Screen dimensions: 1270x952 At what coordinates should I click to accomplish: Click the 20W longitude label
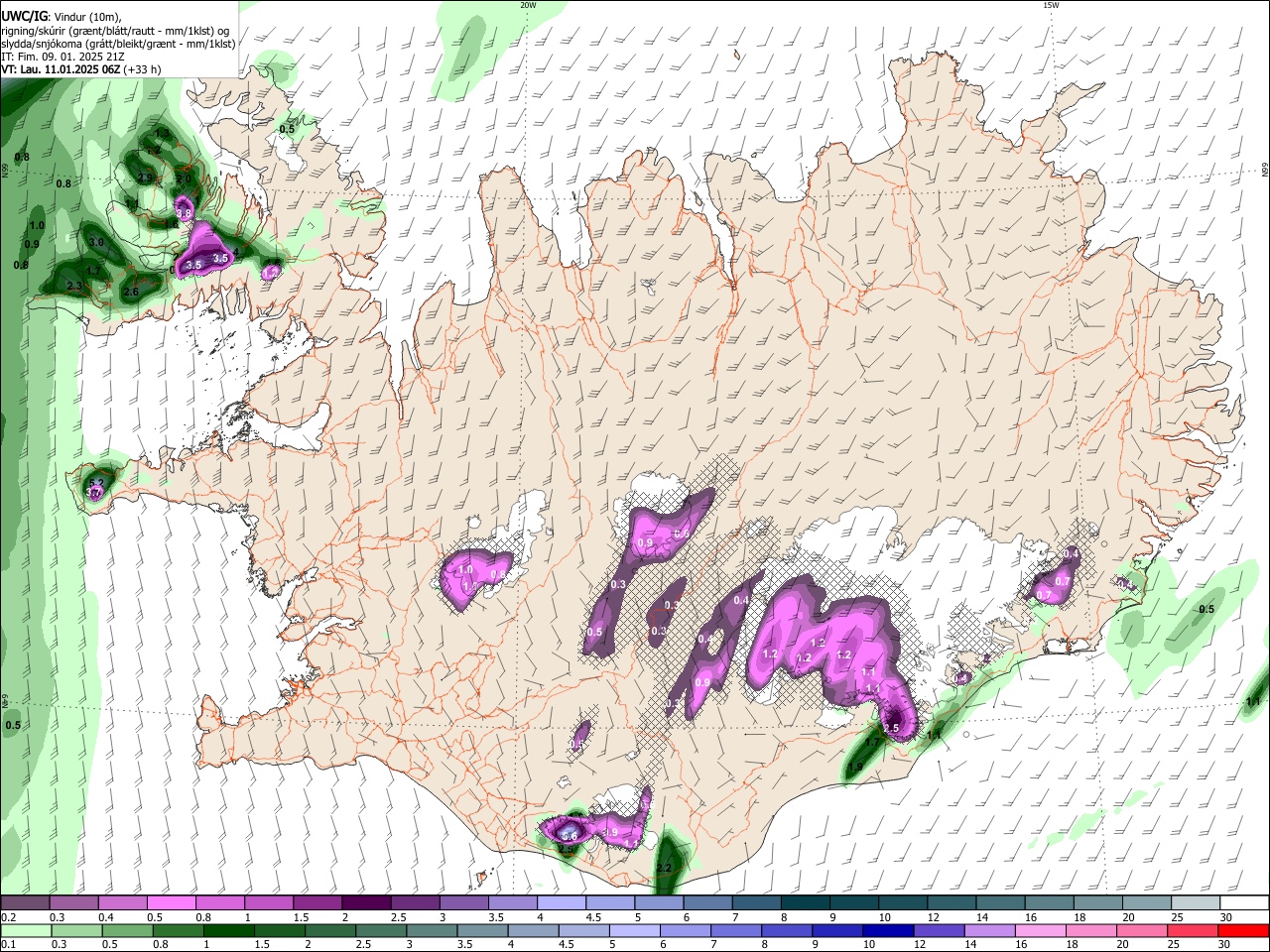click(528, 5)
